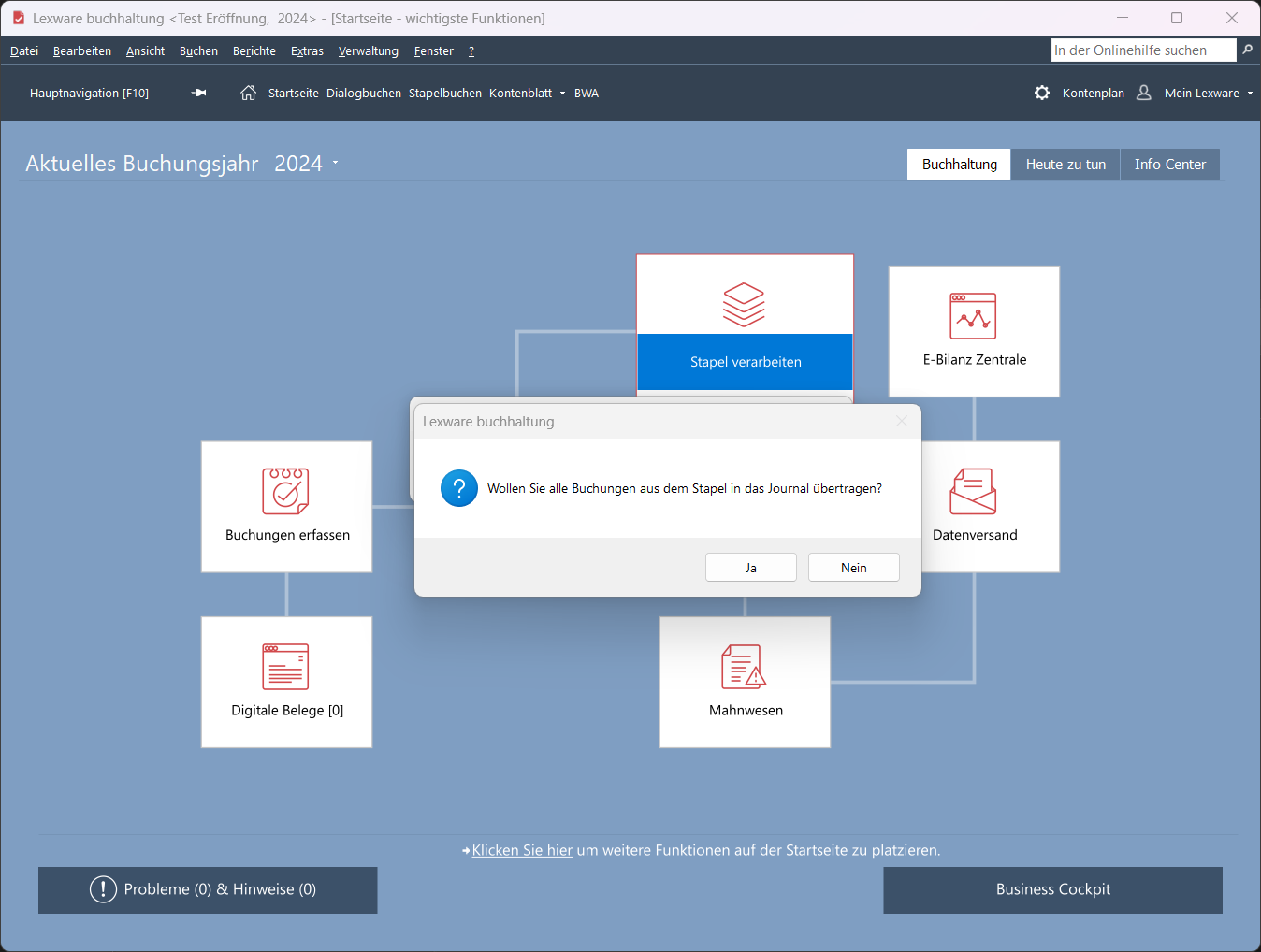The width and height of the screenshot is (1261, 952).
Task: Click the user icon beside Mein Lexware
Action: 1144,93
